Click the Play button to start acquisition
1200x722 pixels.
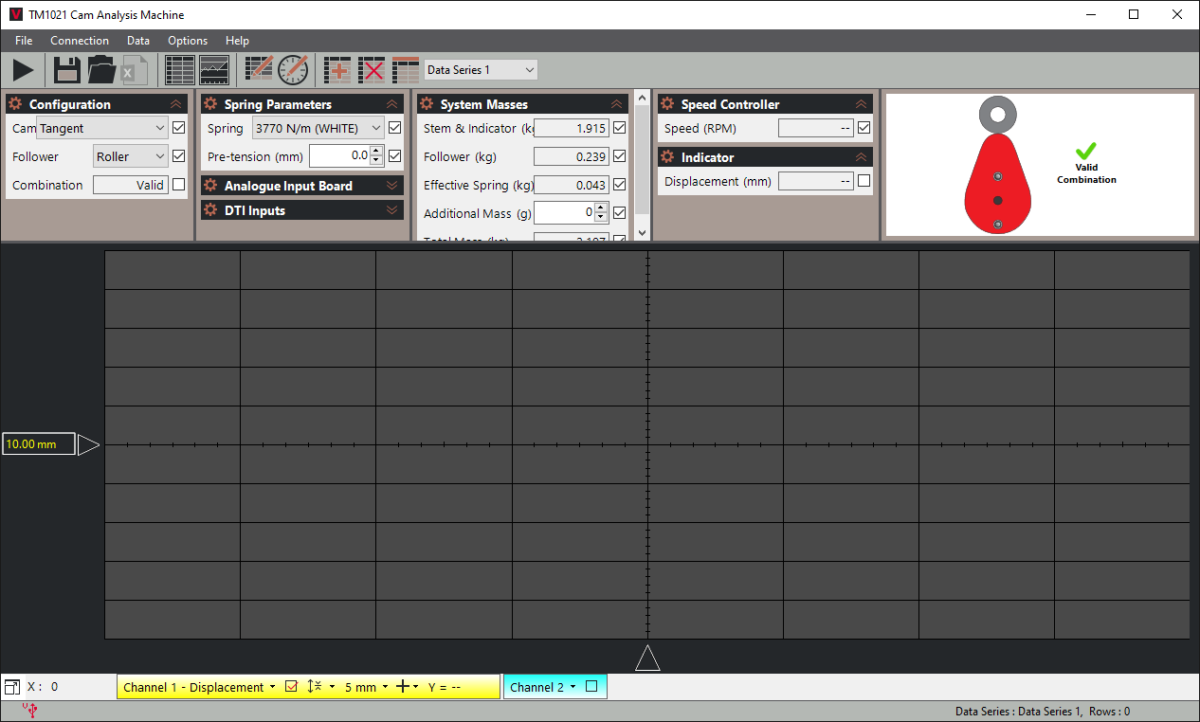[22, 70]
